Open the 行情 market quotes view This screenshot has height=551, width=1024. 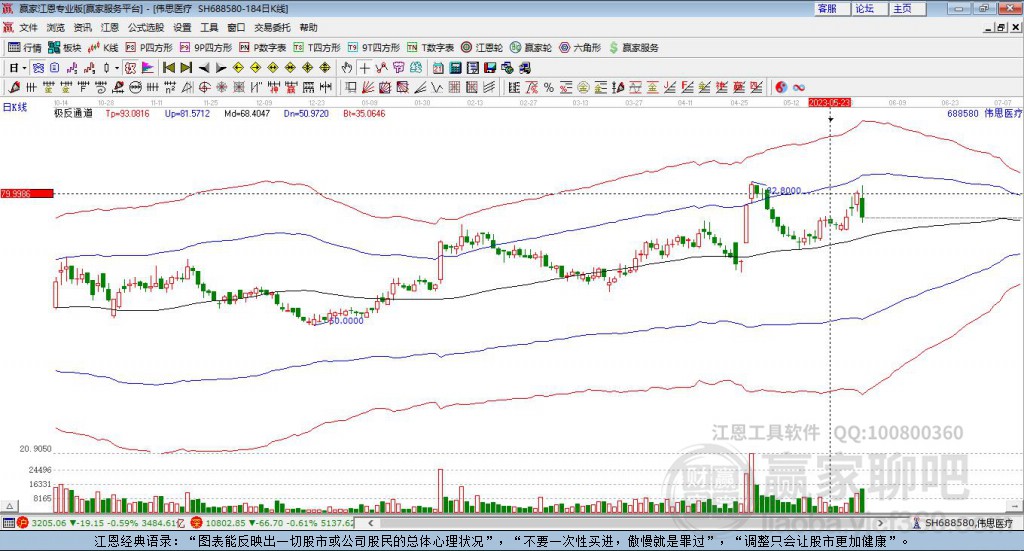(x=25, y=48)
